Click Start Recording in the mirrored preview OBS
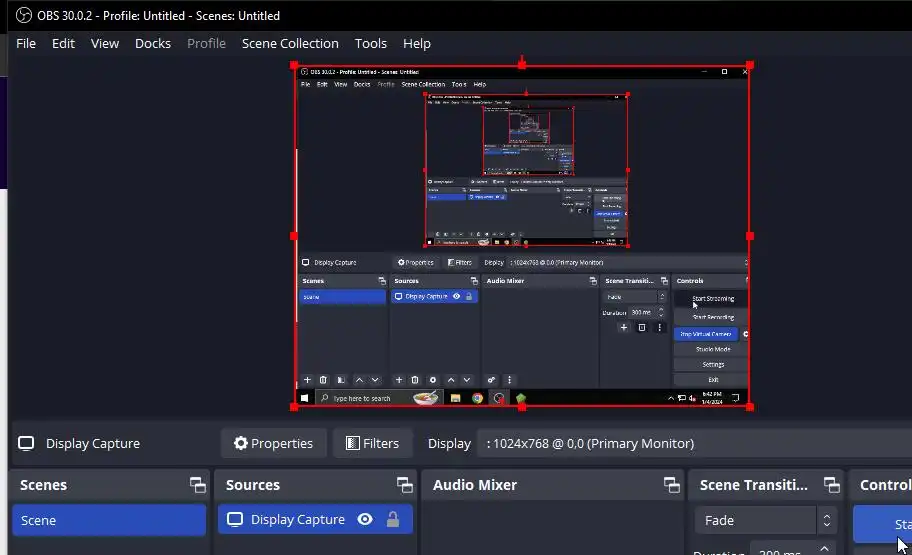The width and height of the screenshot is (912, 555). coord(711,317)
